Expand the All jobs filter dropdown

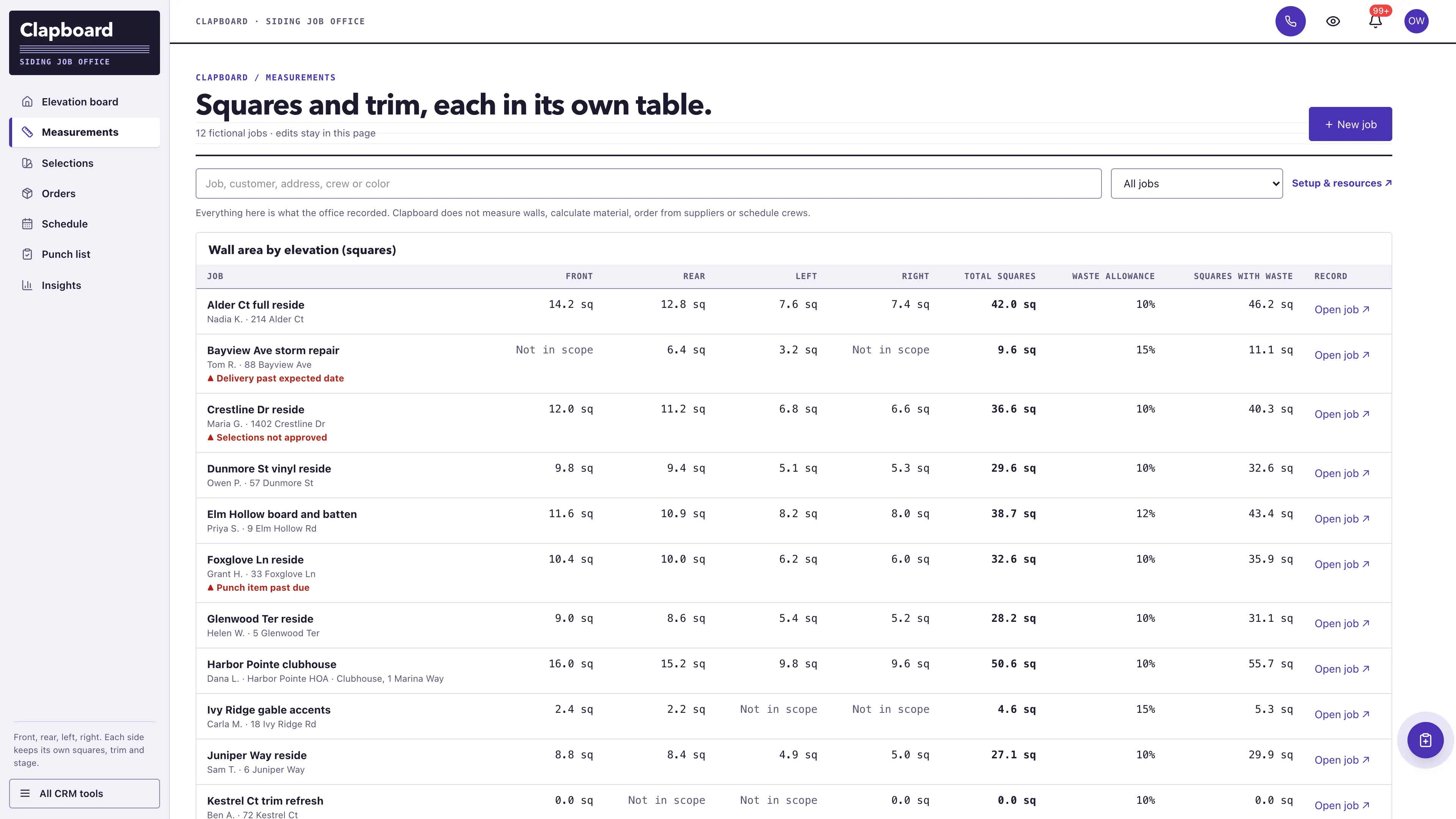(1197, 184)
